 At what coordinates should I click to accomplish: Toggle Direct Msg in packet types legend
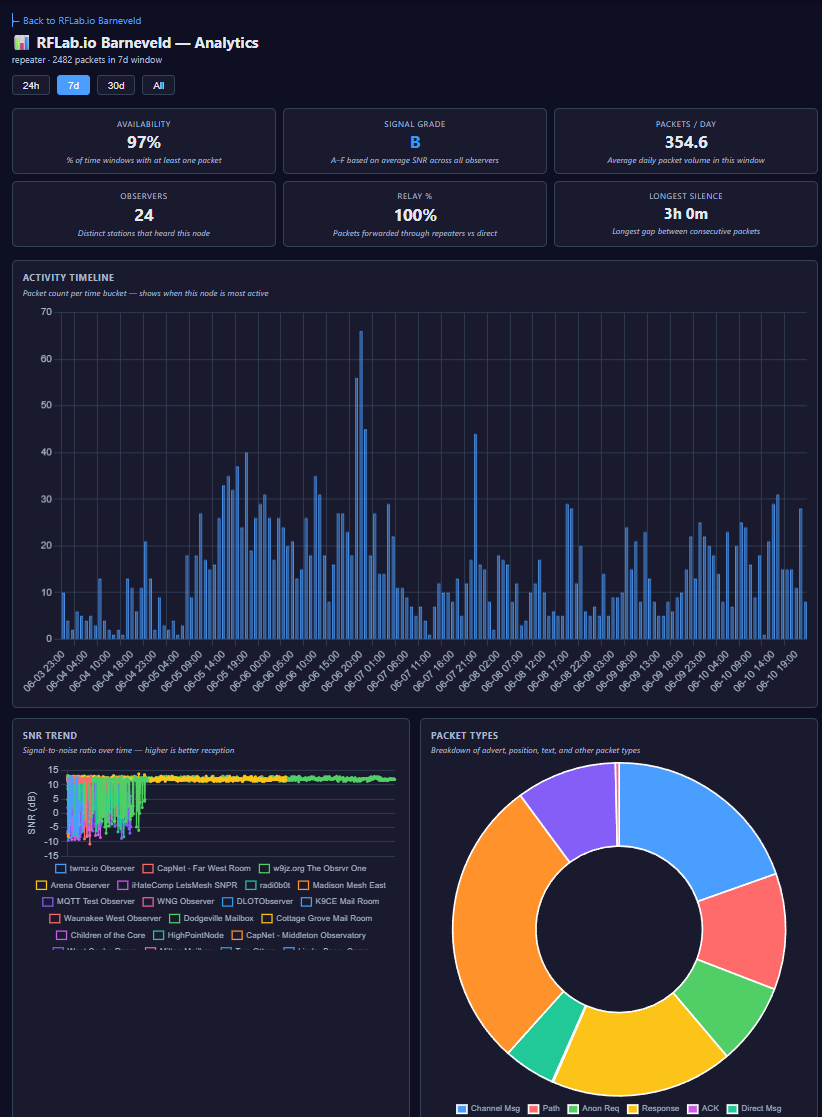[x=754, y=1108]
